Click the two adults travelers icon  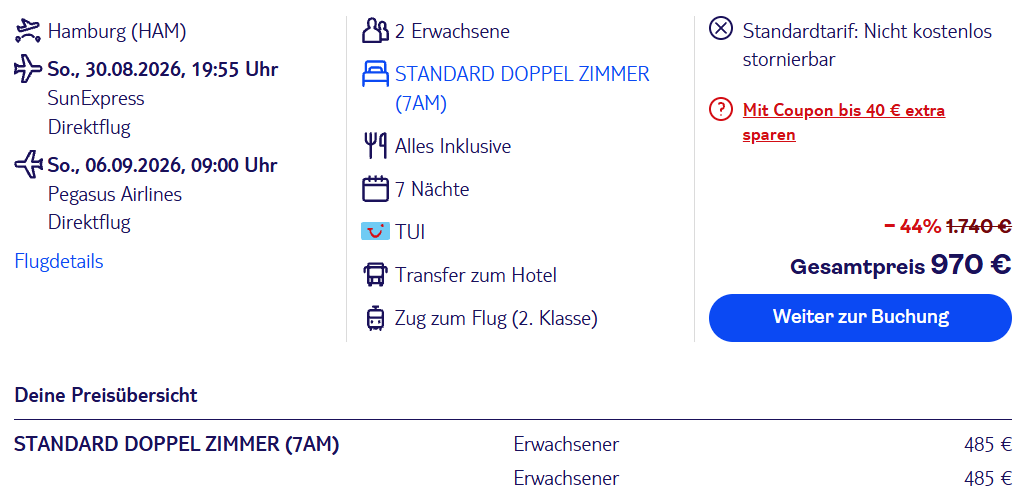click(375, 31)
